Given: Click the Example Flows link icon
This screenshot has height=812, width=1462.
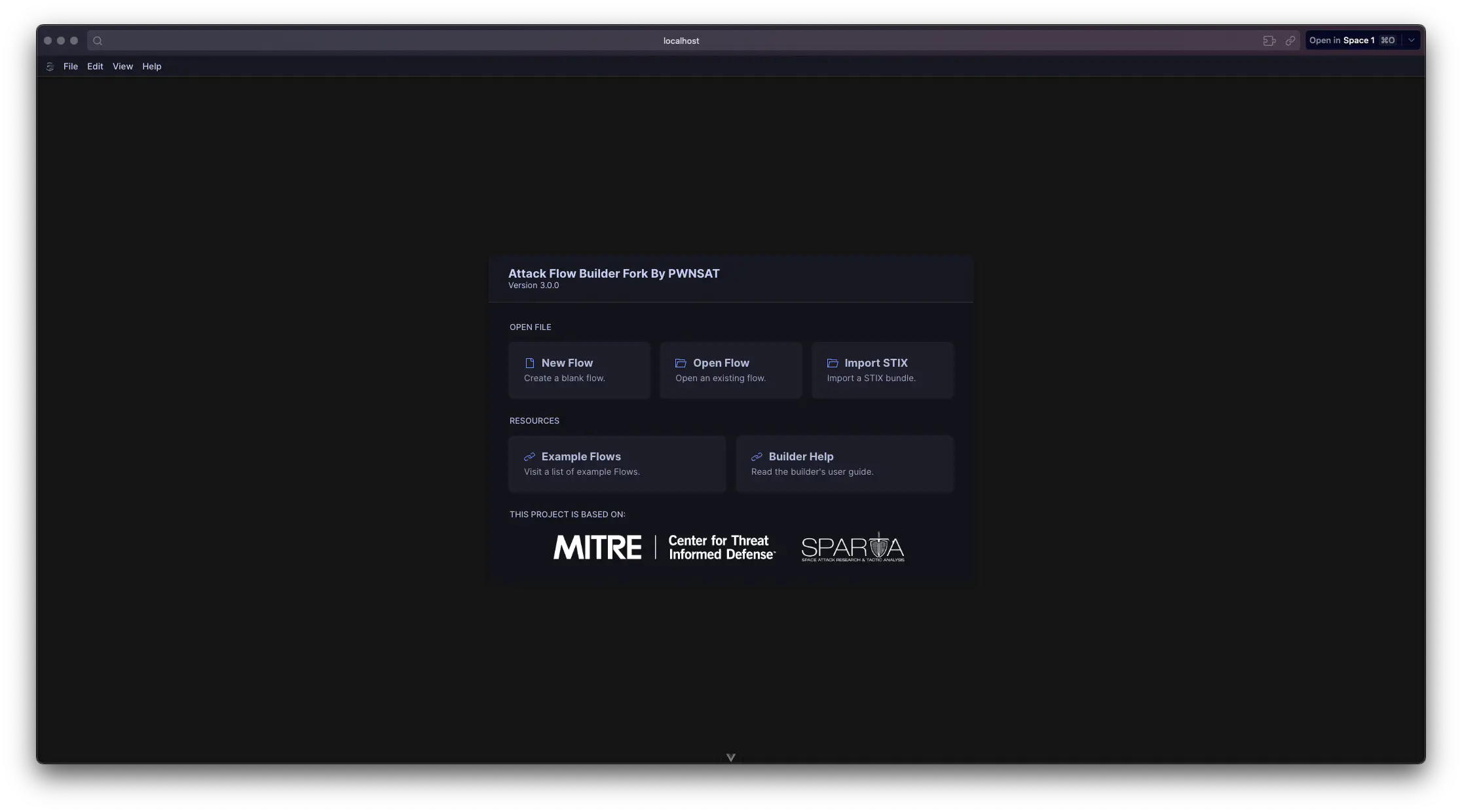Looking at the screenshot, I should [529, 456].
